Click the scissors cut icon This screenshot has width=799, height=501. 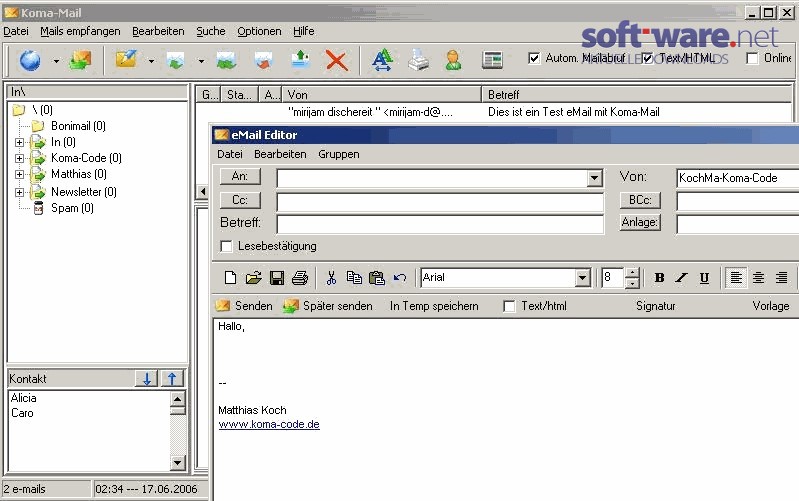pos(331,278)
